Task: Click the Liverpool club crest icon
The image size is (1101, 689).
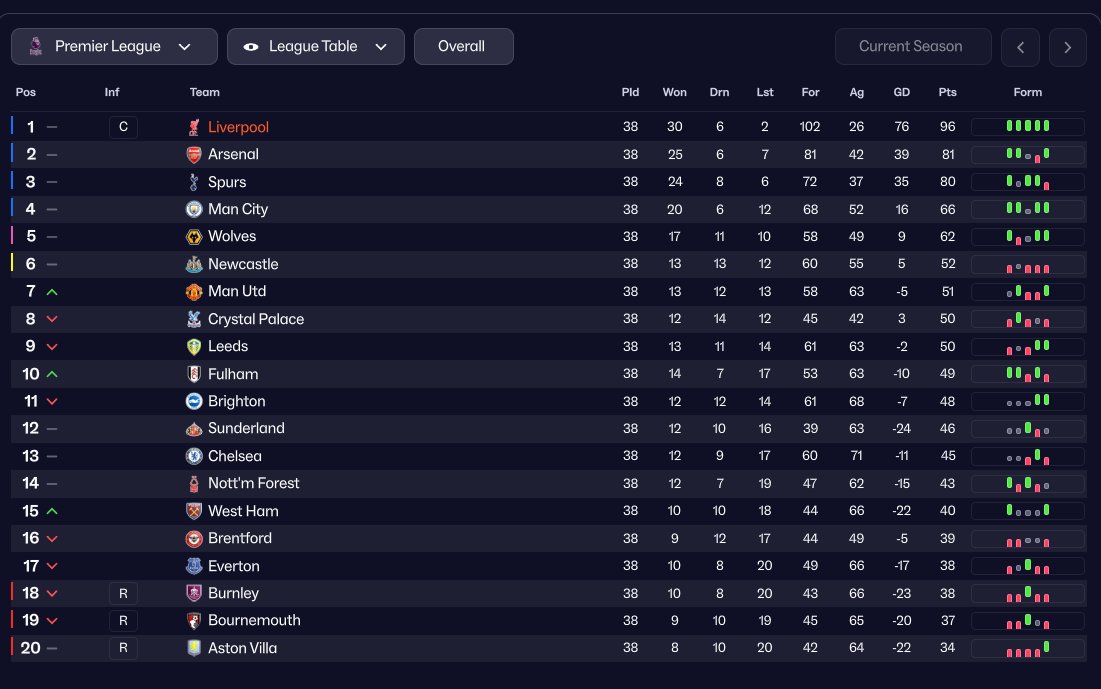Action: pyautogui.click(x=194, y=127)
